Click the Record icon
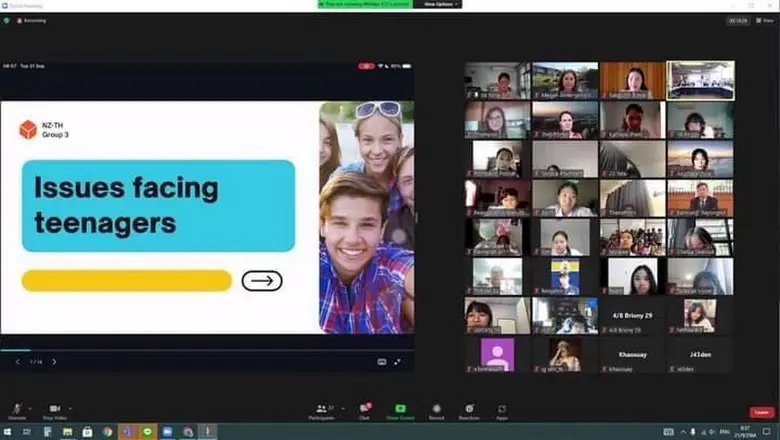The height and width of the screenshot is (440, 780). 436,408
